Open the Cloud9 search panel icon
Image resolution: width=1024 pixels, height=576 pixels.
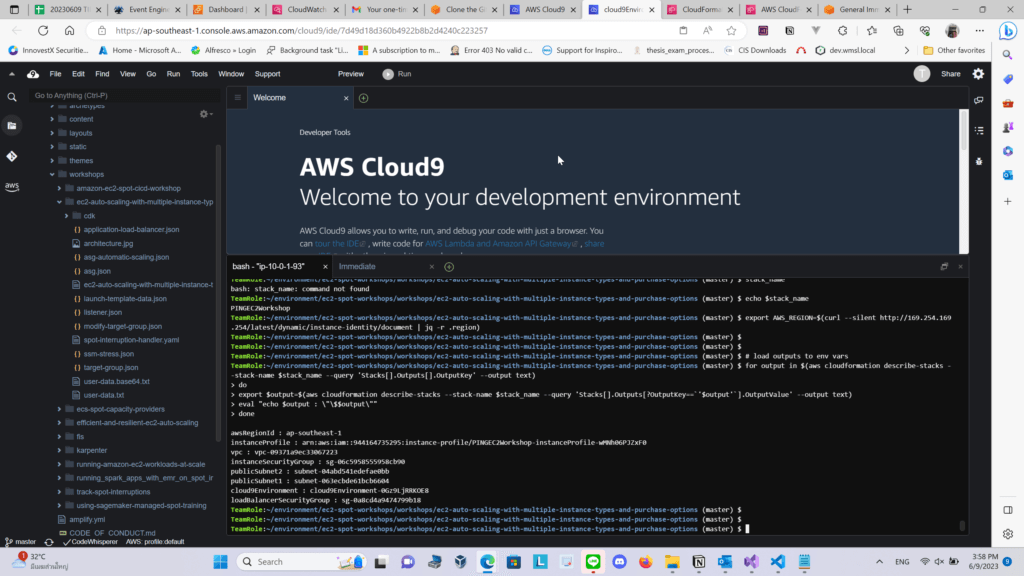(12, 97)
